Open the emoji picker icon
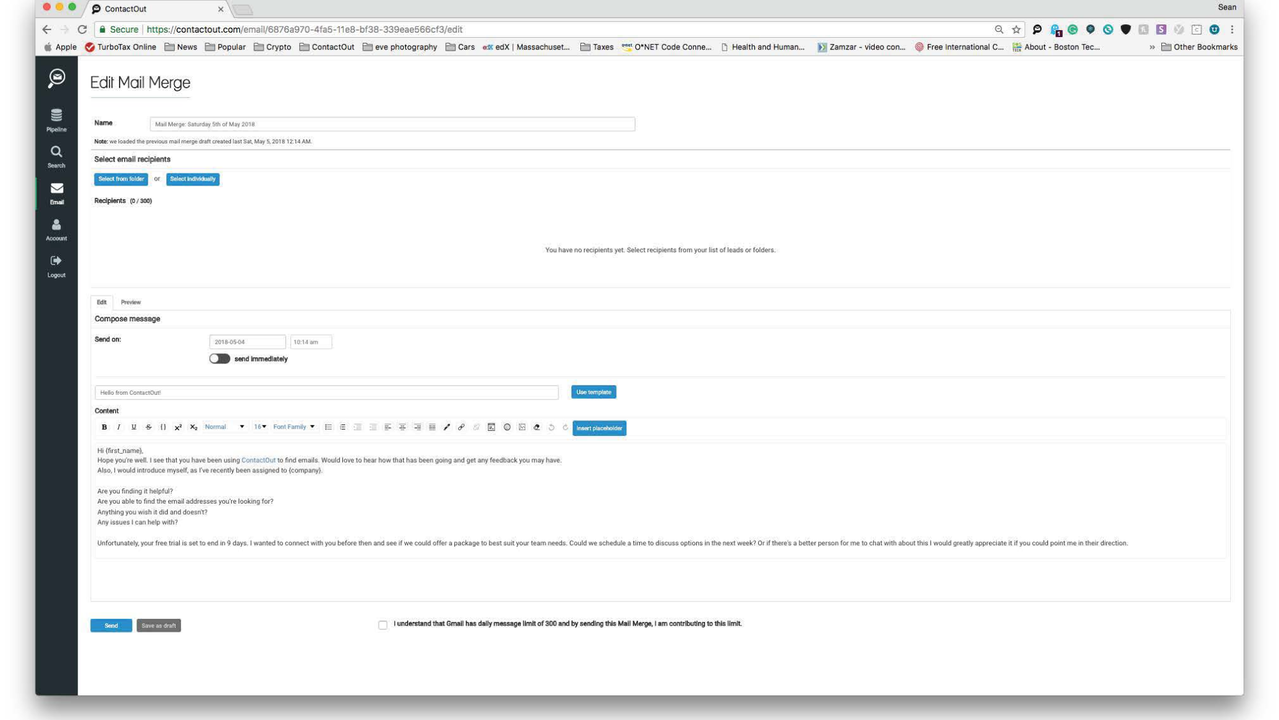This screenshot has width=1279, height=720. click(506, 427)
